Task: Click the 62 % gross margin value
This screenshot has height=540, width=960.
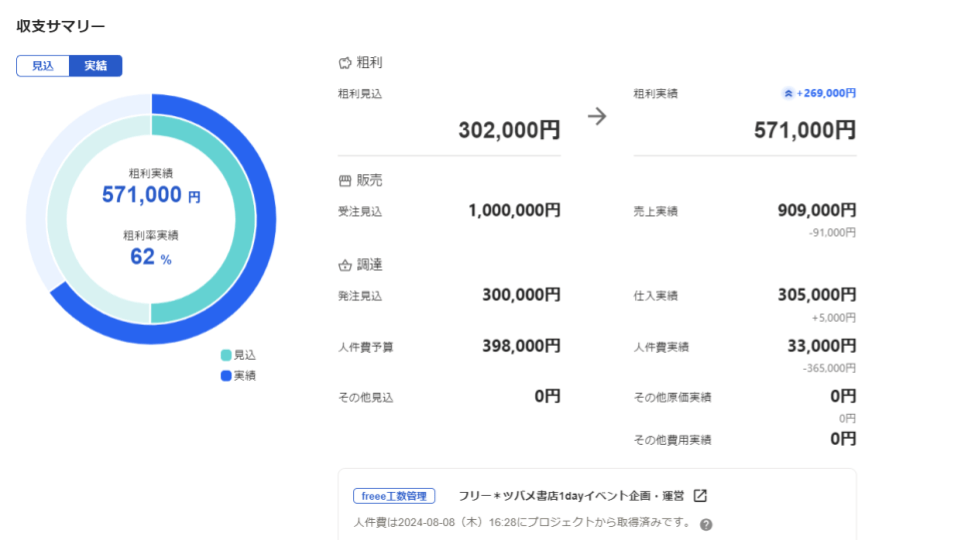Action: (x=151, y=257)
